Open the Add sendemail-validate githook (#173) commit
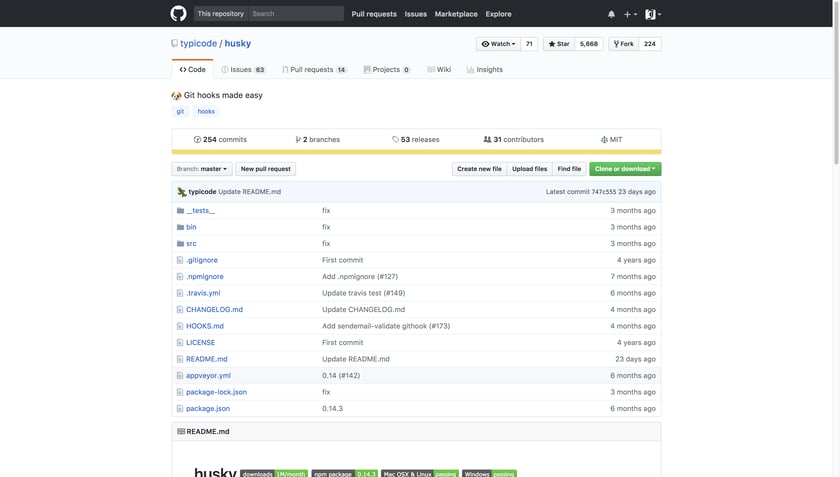840x477 pixels. pos(386,326)
